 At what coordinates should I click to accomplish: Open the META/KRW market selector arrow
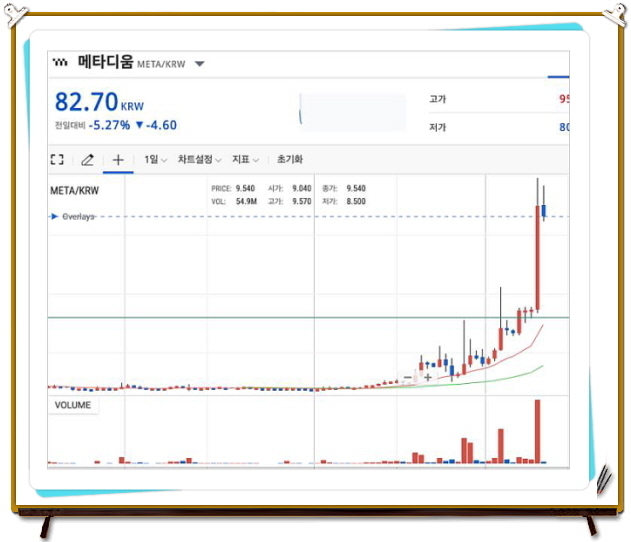[200, 64]
